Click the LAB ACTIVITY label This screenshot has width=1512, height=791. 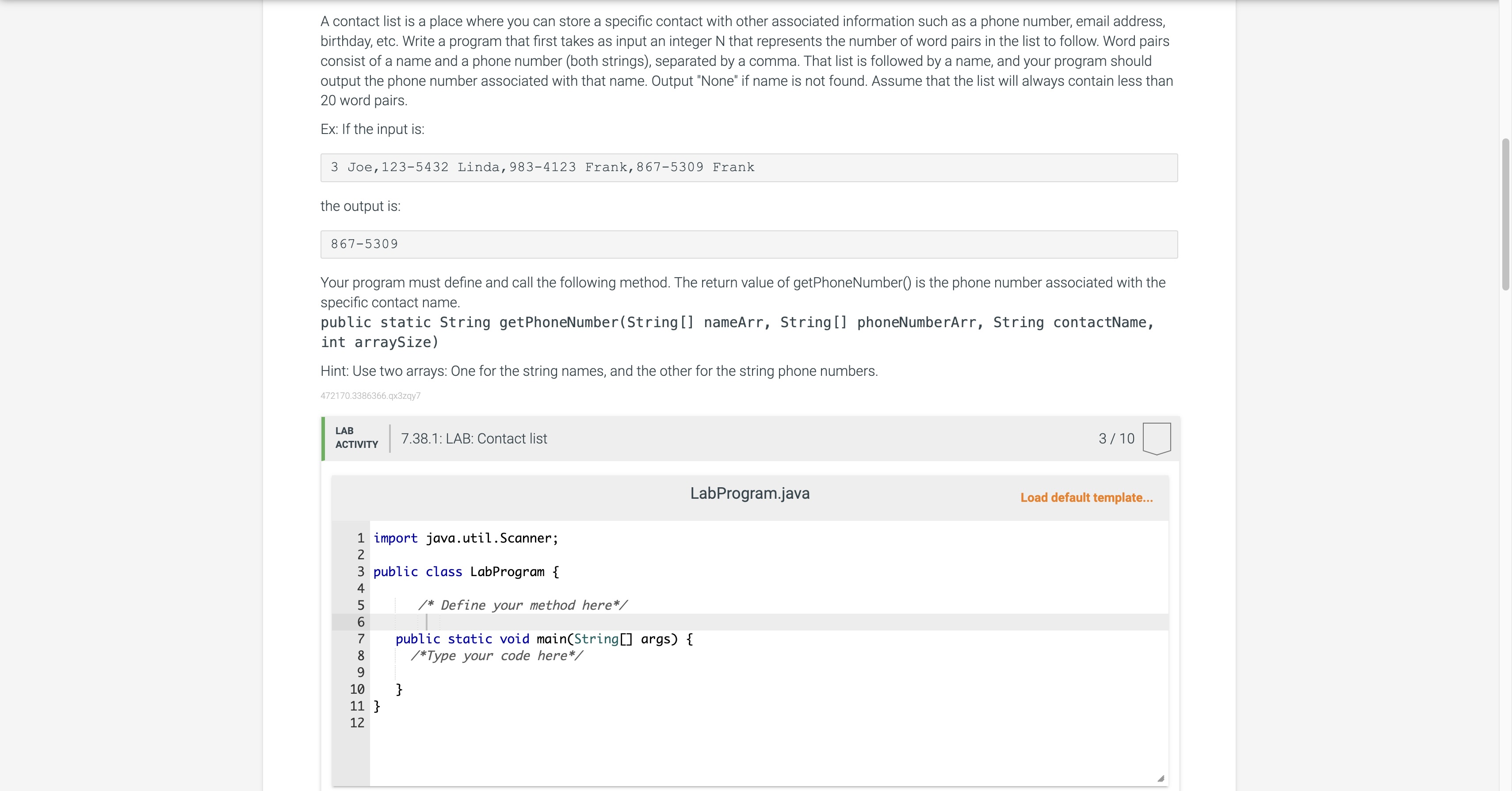[356, 438]
